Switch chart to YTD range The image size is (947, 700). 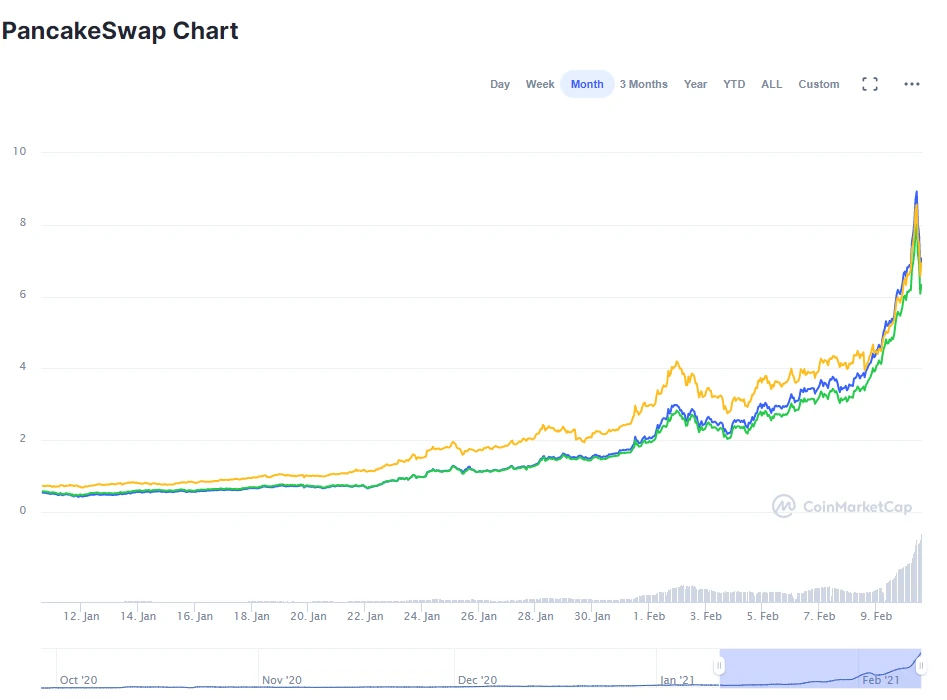[734, 84]
